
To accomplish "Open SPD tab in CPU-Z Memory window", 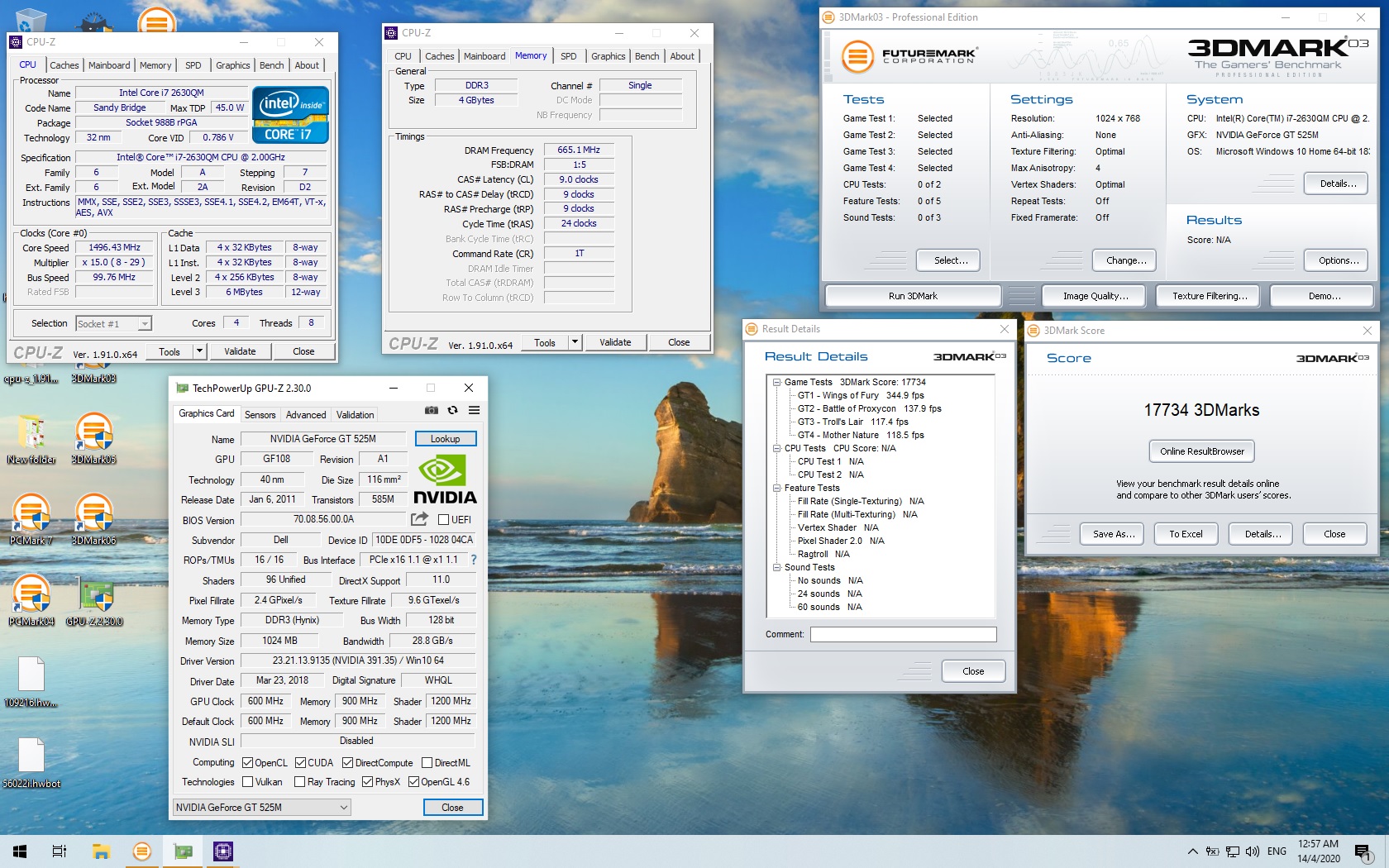I will 569,56.
